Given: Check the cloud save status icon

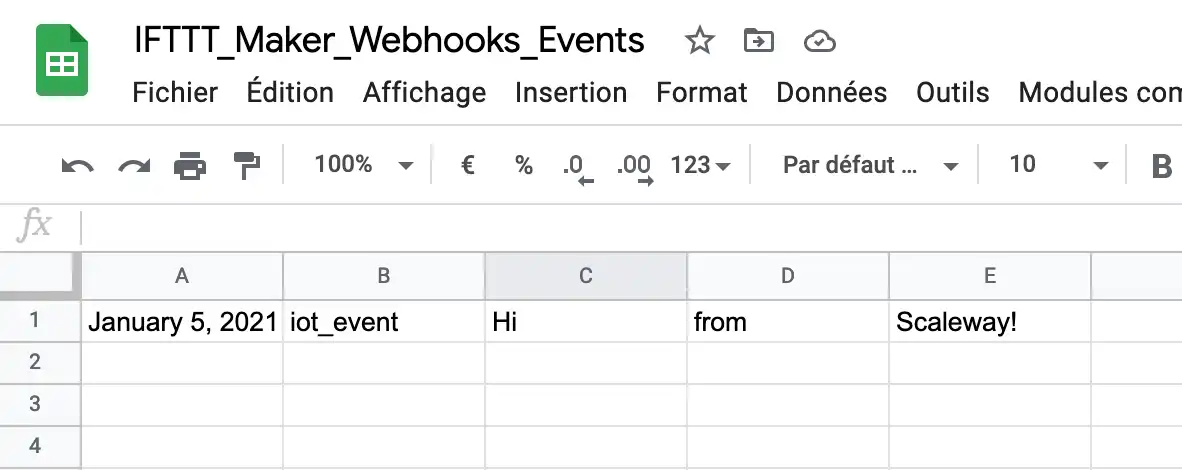Looking at the screenshot, I should pos(819,41).
